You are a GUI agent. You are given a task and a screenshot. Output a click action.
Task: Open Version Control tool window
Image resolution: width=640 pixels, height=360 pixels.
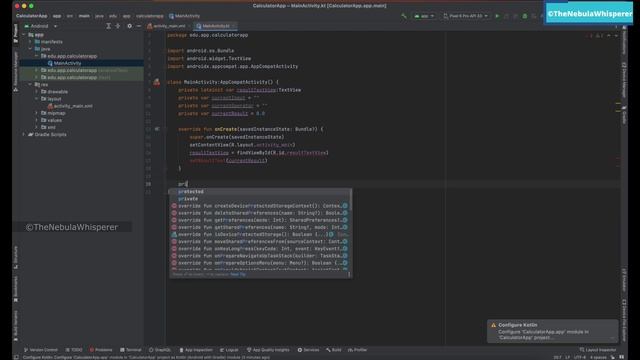41,350
